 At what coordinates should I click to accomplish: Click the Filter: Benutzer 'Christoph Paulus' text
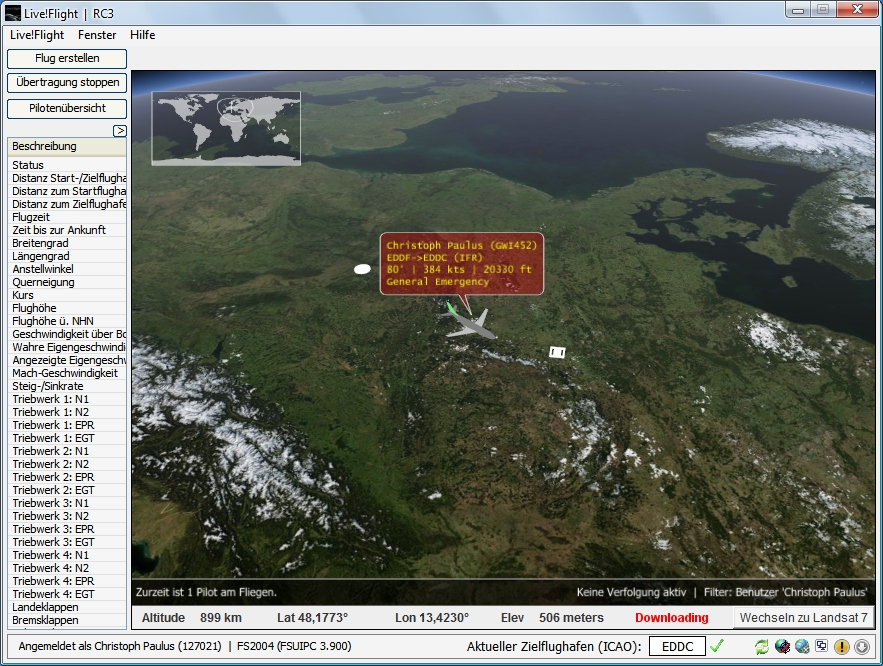786,592
